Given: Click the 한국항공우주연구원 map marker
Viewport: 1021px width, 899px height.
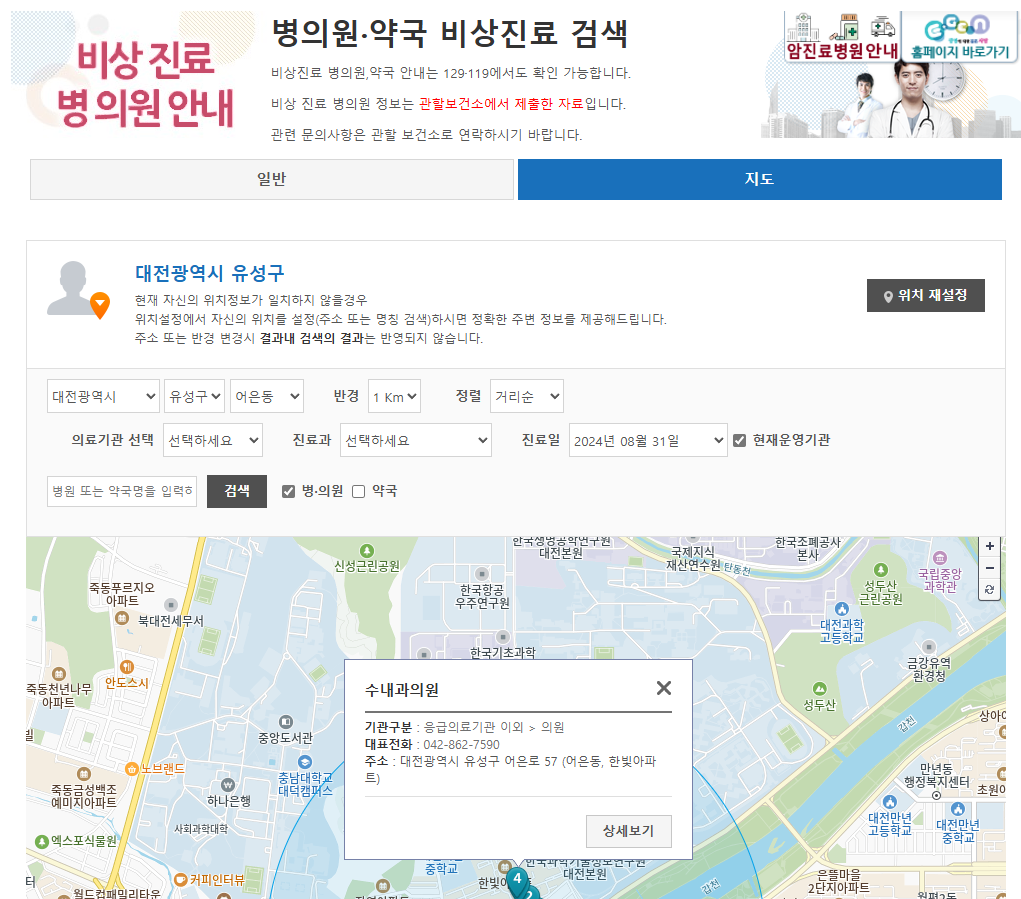Looking at the screenshot, I should tap(482, 574).
